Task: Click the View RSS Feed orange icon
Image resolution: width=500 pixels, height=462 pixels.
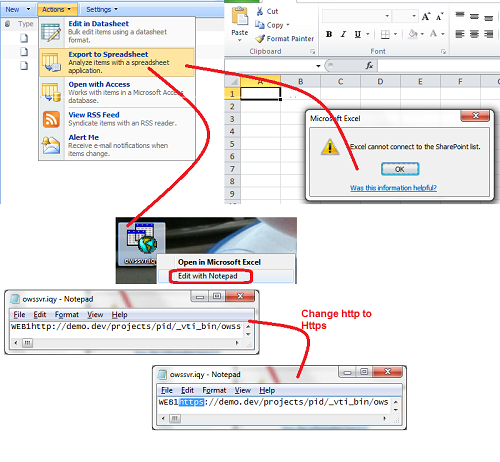Action: click(x=51, y=119)
